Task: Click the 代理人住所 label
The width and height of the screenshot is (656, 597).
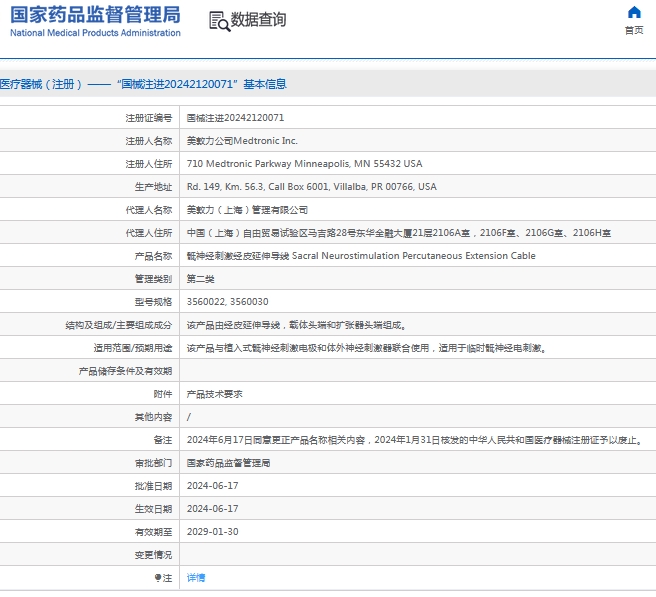Action: (149, 233)
